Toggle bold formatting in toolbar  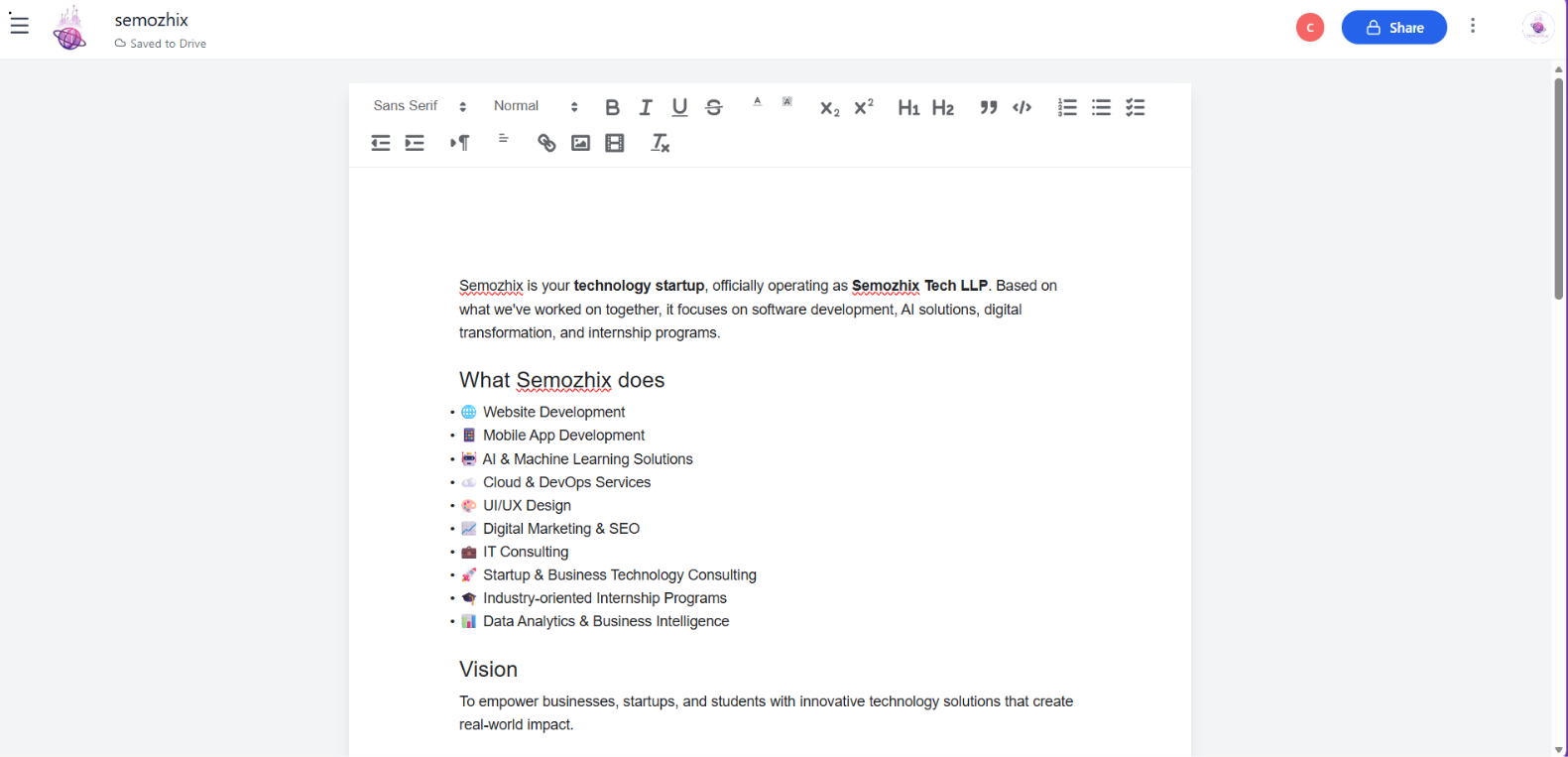tap(612, 107)
